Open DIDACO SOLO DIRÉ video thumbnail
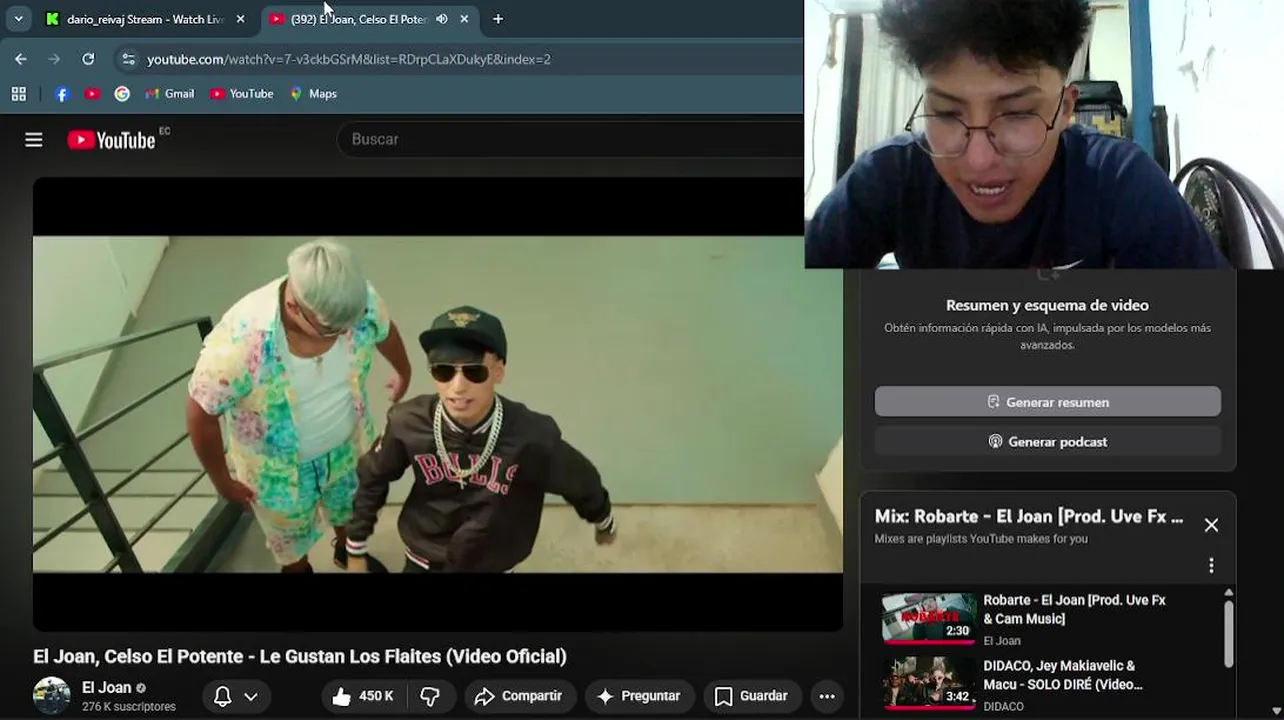1284x720 pixels. (929, 682)
